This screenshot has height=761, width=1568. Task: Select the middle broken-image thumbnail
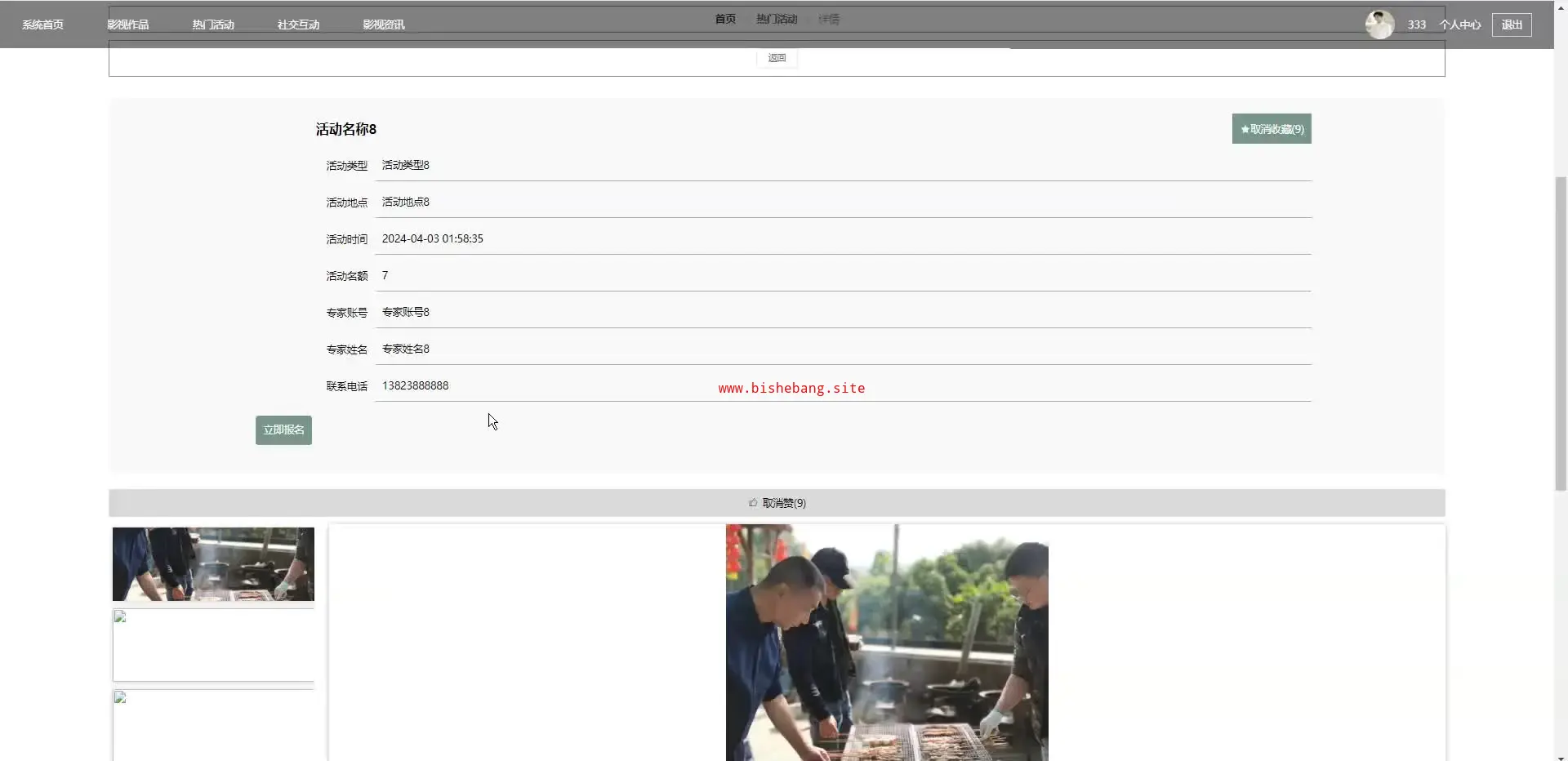[213, 645]
